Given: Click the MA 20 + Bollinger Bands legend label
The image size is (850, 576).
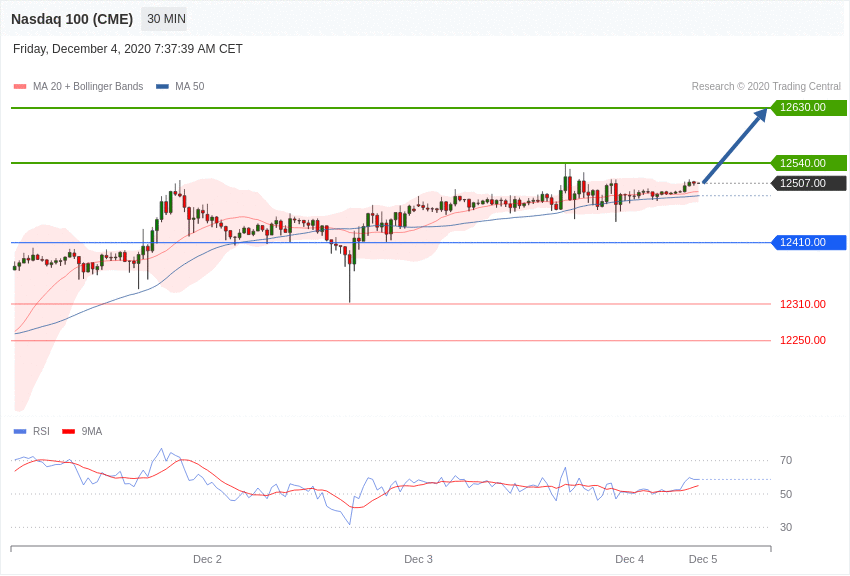Looking at the screenshot, I should pyautogui.click(x=88, y=86).
